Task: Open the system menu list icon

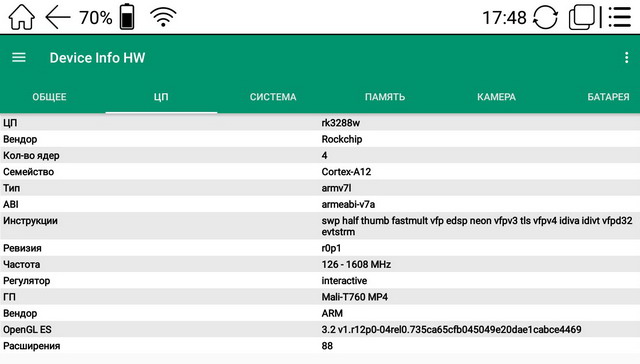Action: [620, 17]
